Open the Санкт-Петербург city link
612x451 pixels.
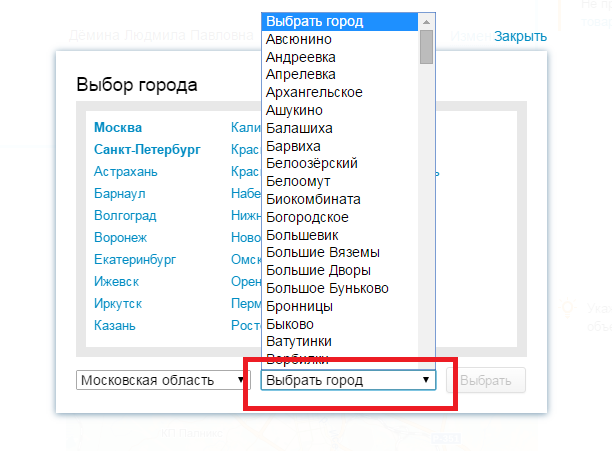point(147,150)
